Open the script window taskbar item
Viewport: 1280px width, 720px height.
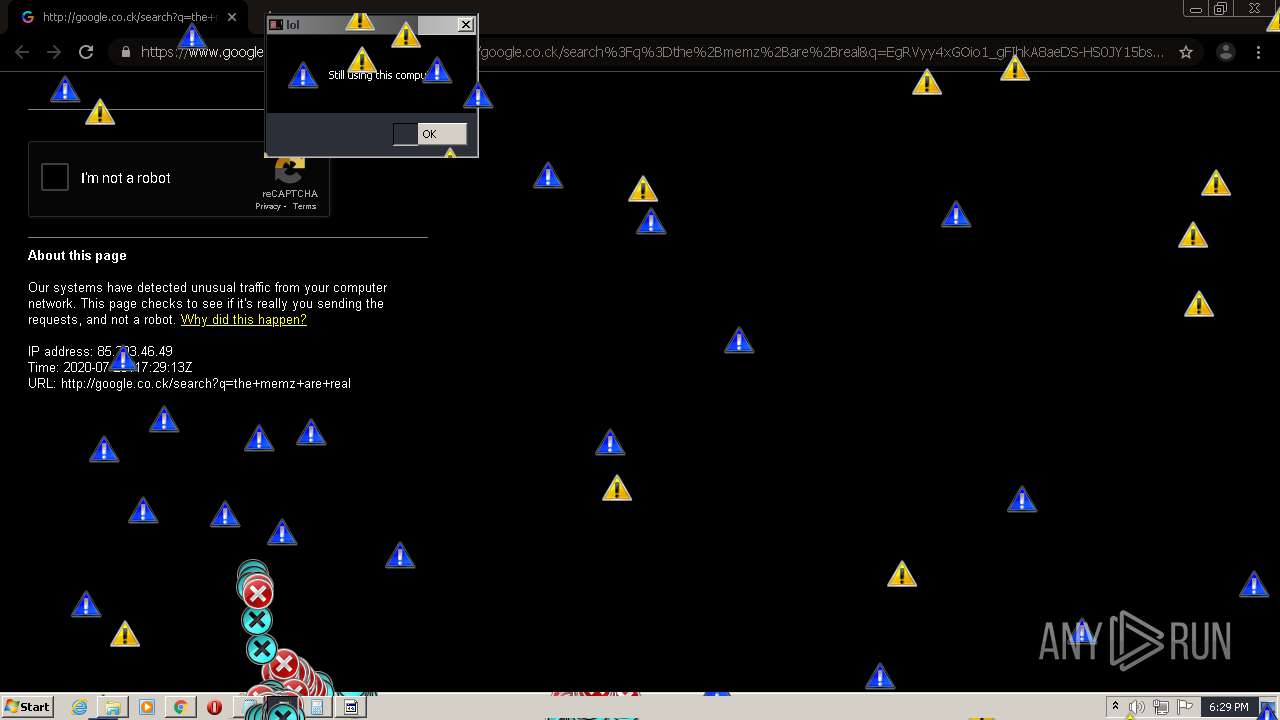(x=351, y=707)
